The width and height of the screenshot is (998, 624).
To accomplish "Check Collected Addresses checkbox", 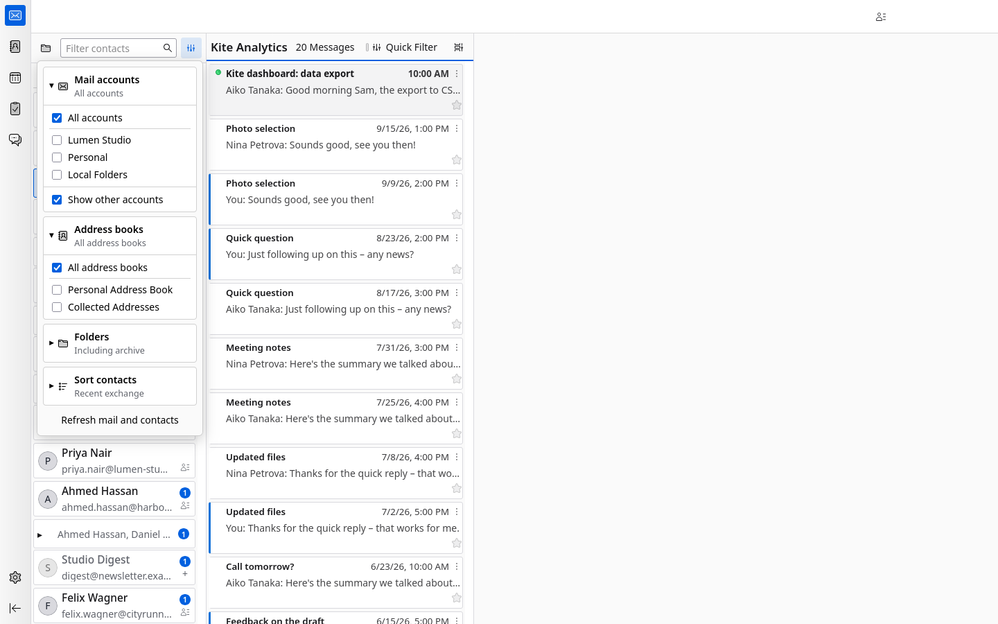I will [57, 307].
